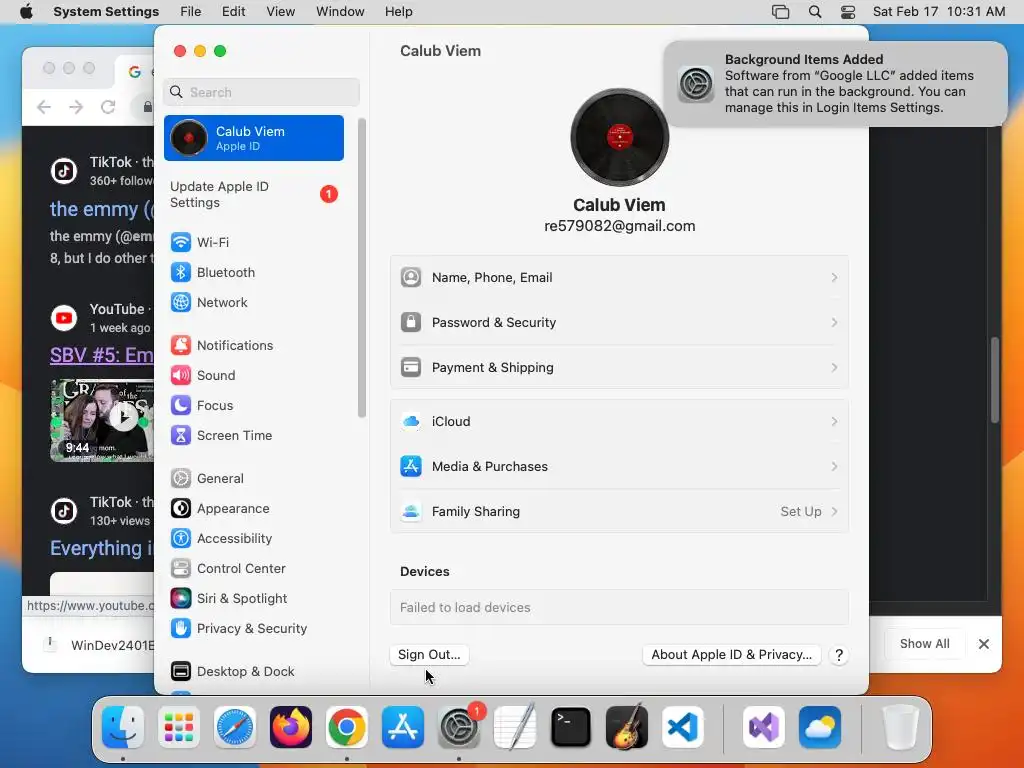Open the Trash in the Dock
The height and width of the screenshot is (768, 1024).
(901, 728)
